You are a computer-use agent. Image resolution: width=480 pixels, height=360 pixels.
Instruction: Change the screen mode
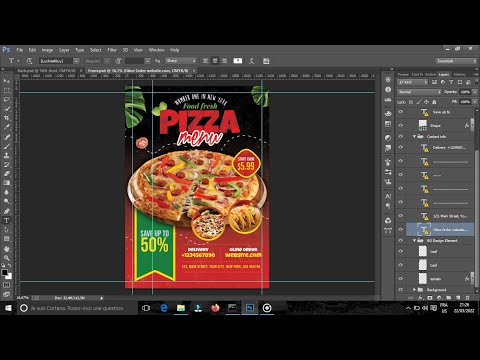pyautogui.click(x=6, y=294)
